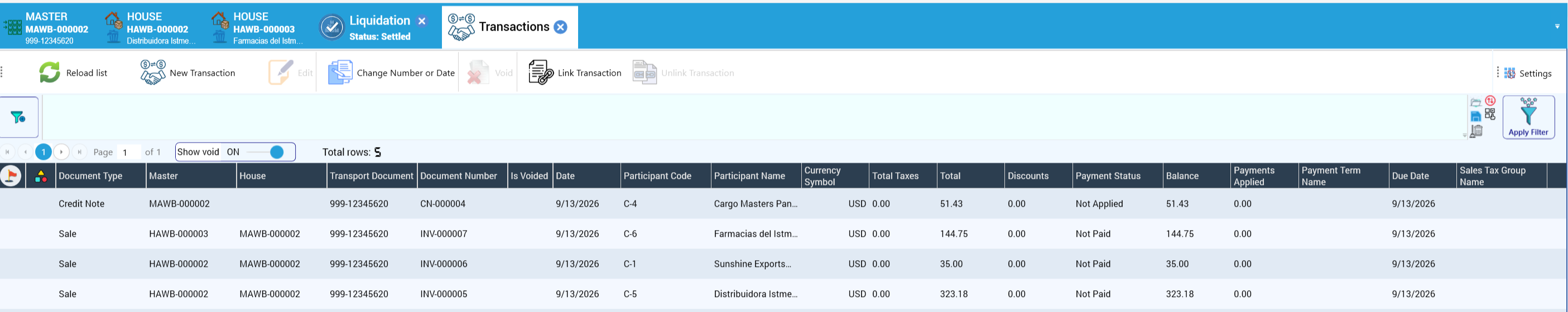Select the Credit Note row
Image resolution: width=1568 pixels, height=312 pixels.
pos(783,204)
